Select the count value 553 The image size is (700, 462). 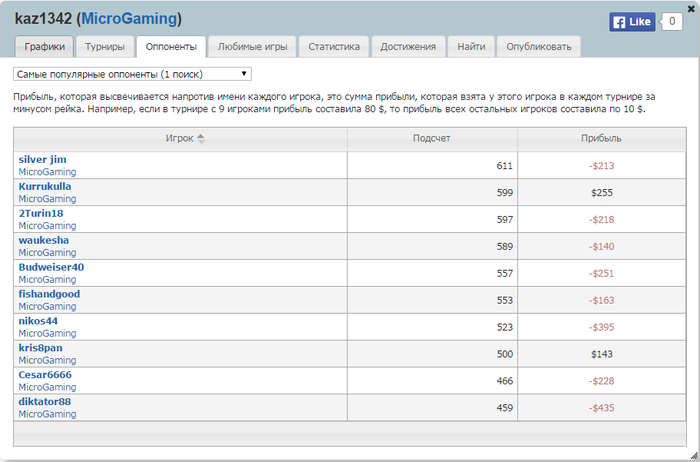coord(504,300)
